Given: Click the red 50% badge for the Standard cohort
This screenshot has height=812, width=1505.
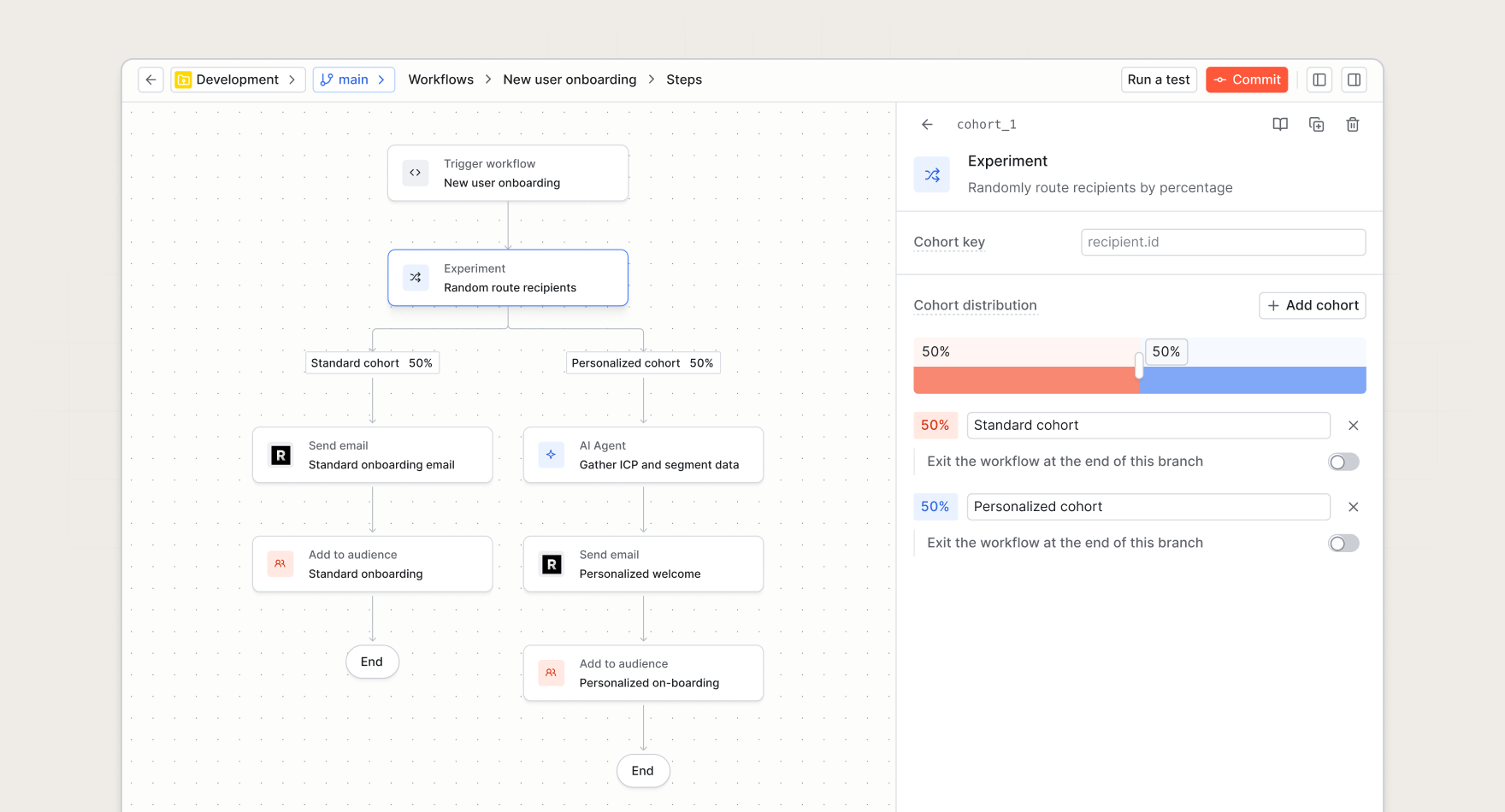Looking at the screenshot, I should click(935, 426).
